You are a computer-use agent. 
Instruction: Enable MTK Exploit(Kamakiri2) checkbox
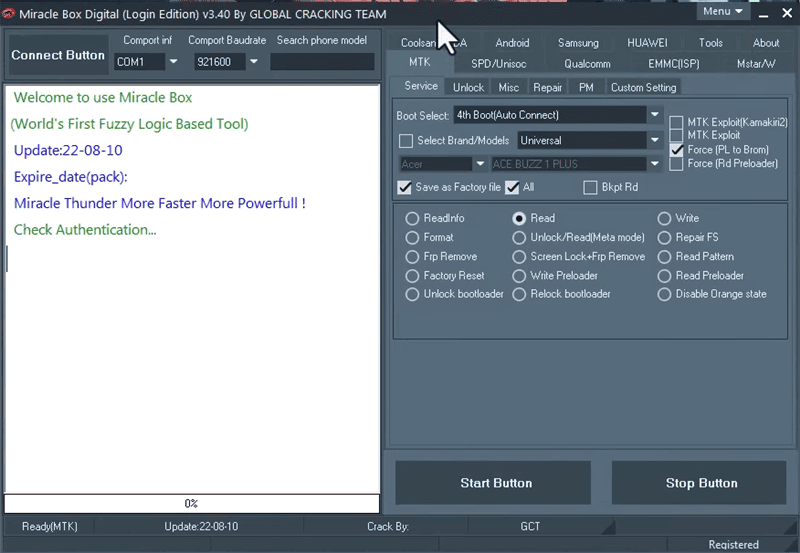pyautogui.click(x=676, y=122)
